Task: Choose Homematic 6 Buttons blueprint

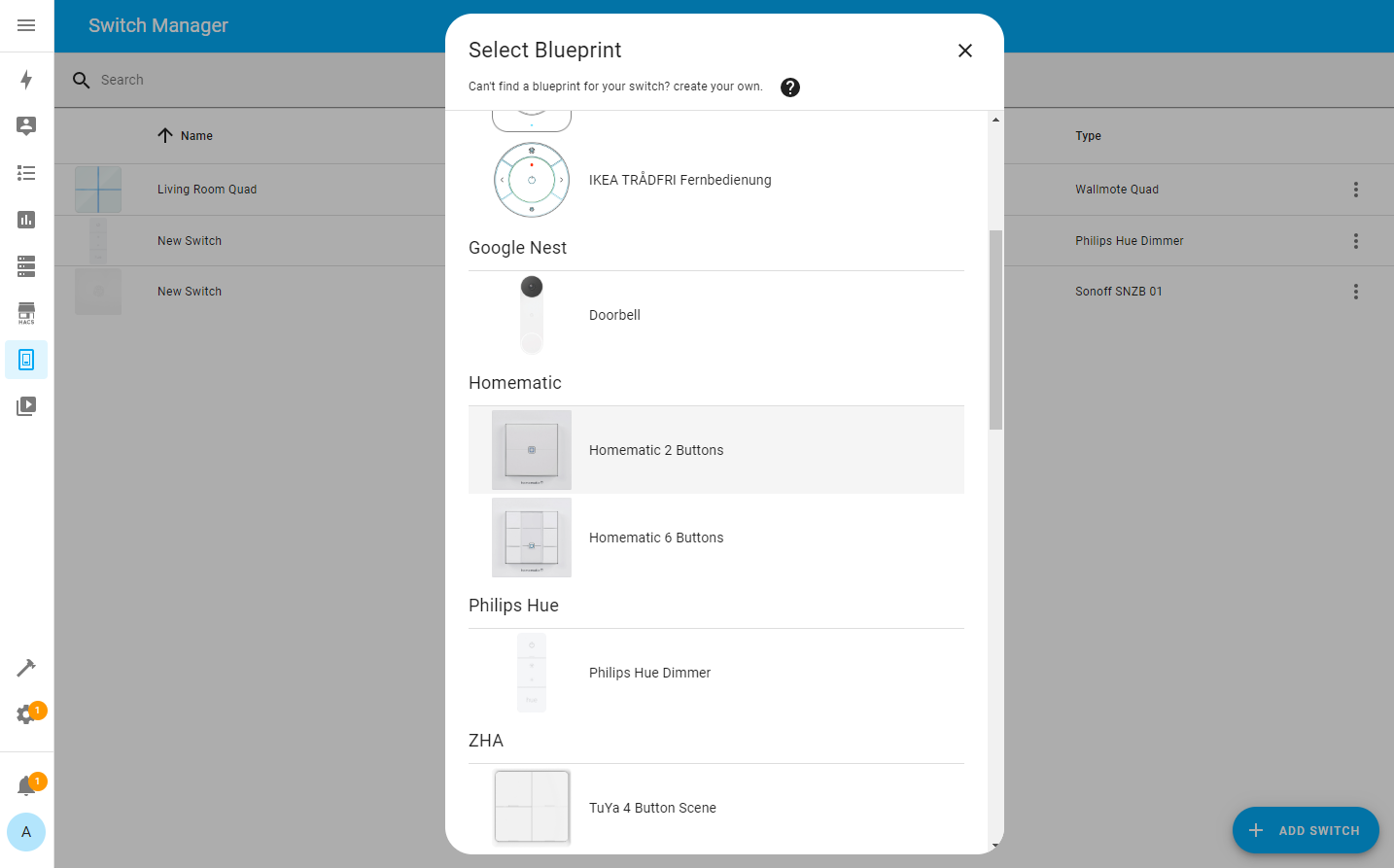Action: pos(716,538)
